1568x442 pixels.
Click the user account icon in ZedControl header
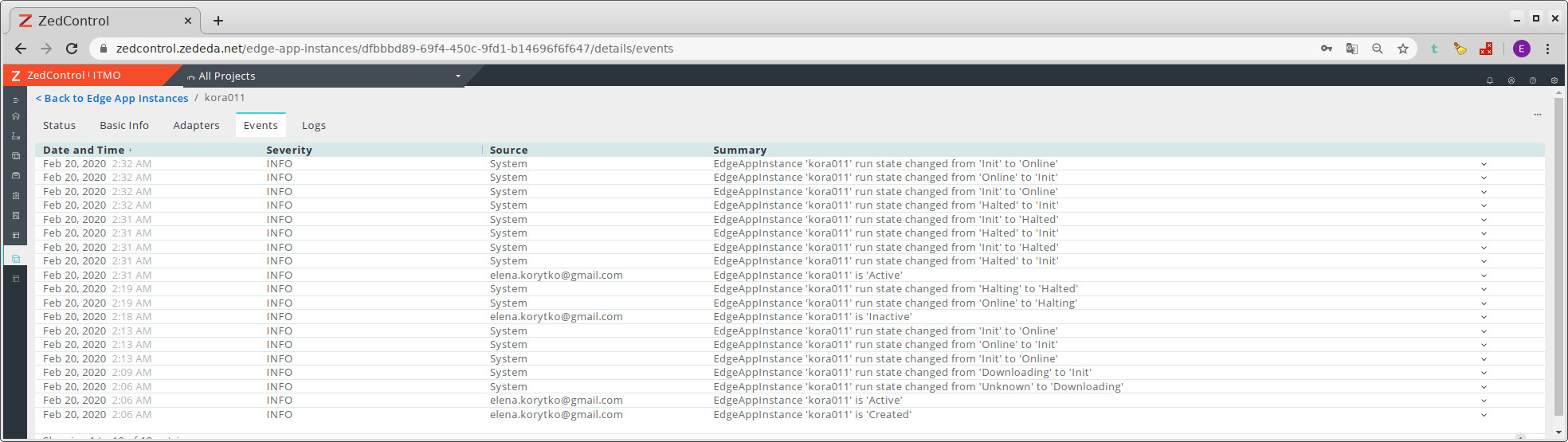[1511, 80]
